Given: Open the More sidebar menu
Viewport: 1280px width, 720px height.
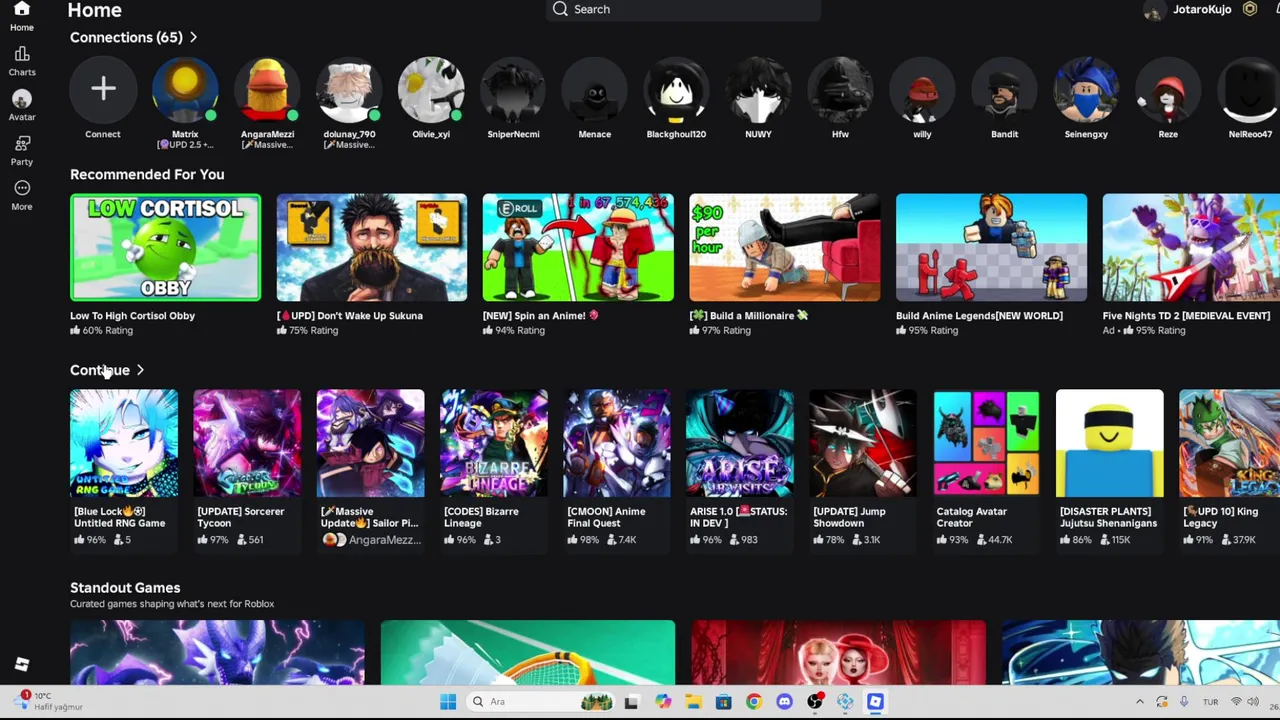Looking at the screenshot, I should (x=22, y=196).
